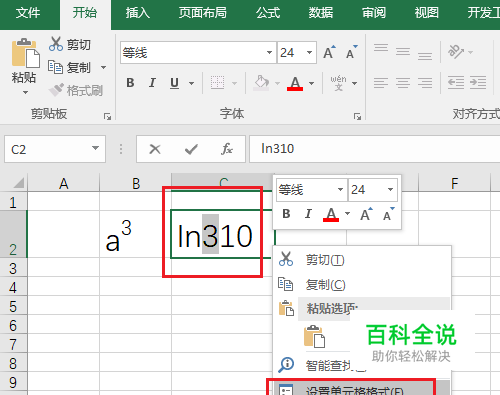
Task: Click cell B2 containing a³
Action: pos(136,234)
